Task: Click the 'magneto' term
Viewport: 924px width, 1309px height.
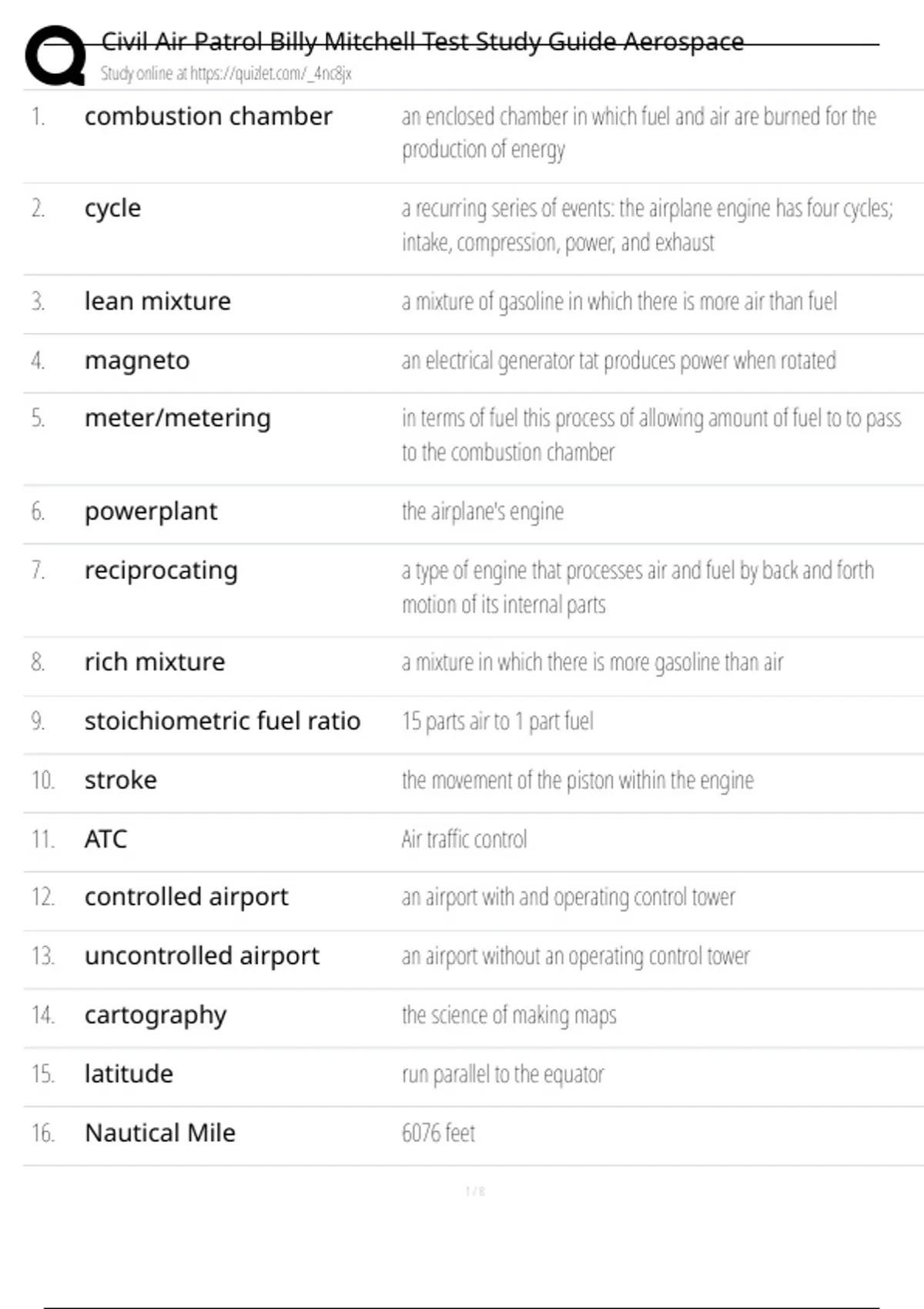Action: coord(137,360)
